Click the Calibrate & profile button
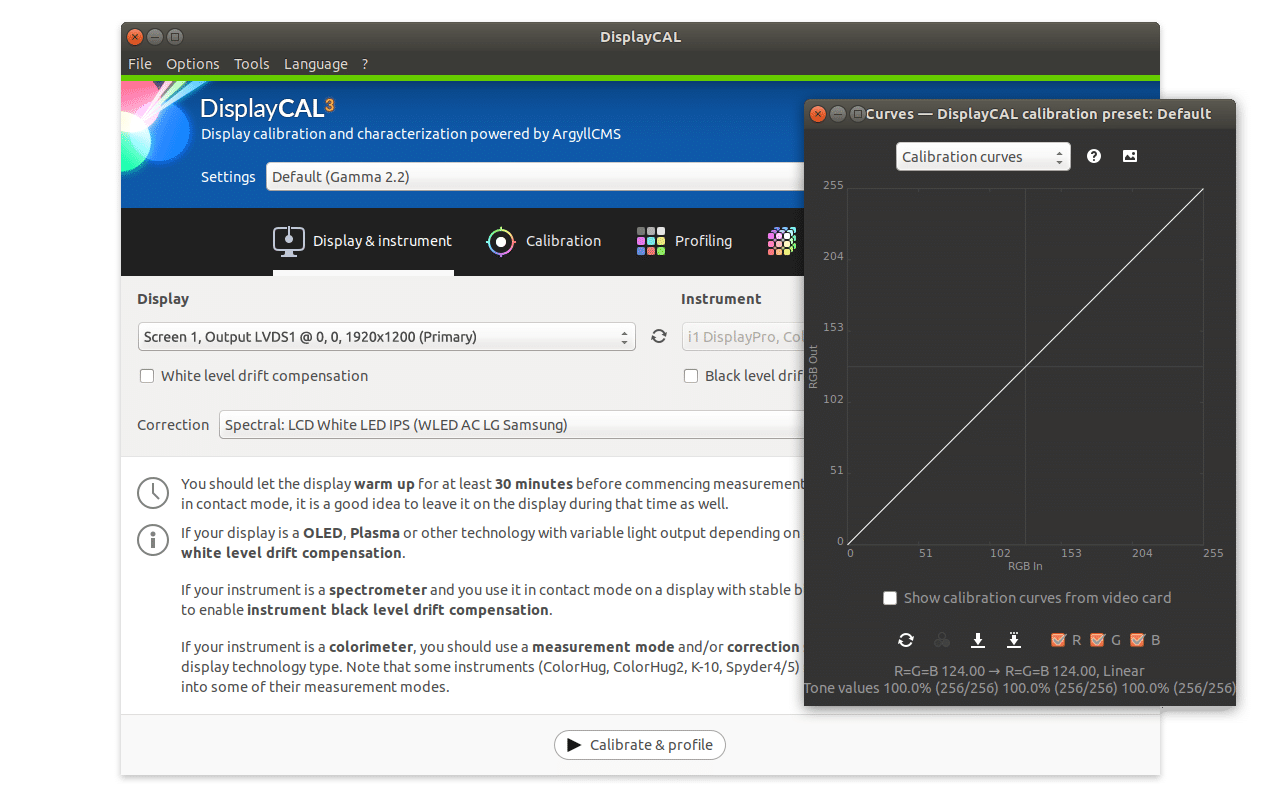This screenshot has height=800, width=1280. (640, 745)
